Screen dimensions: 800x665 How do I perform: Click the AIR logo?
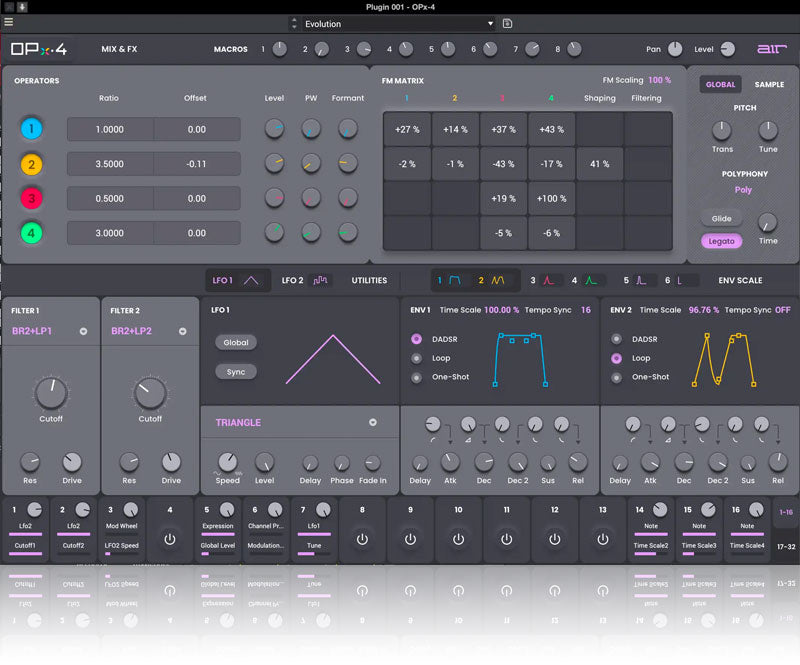[x=771, y=49]
